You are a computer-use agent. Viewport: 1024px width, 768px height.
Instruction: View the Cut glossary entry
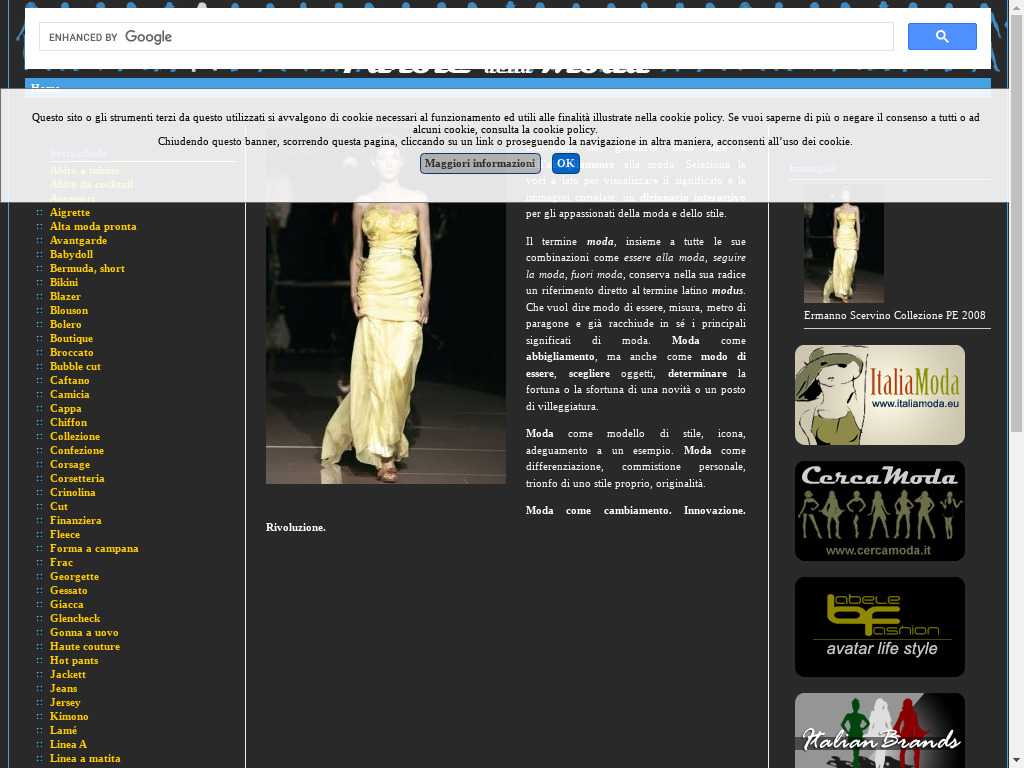(x=59, y=507)
